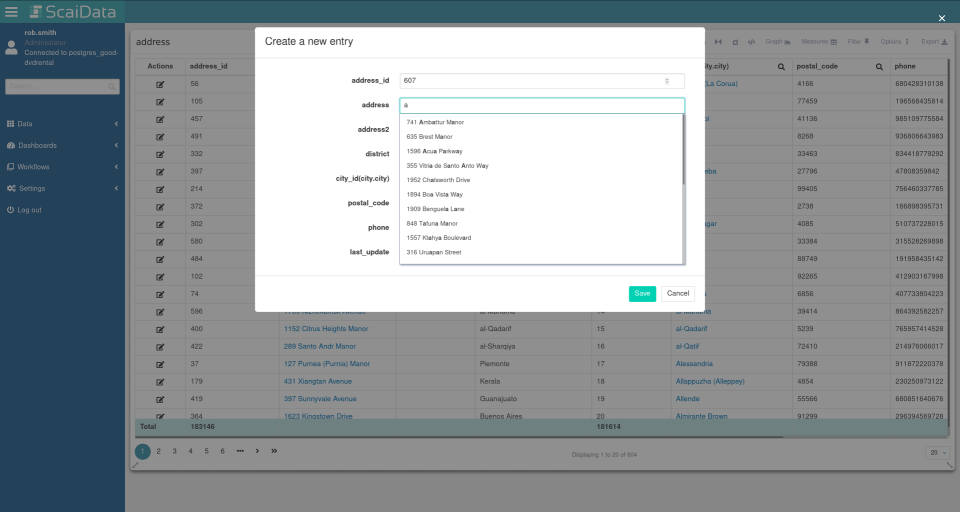Open the hamburger menu icon
Image resolution: width=960 pixels, height=512 pixels.
click(11, 12)
